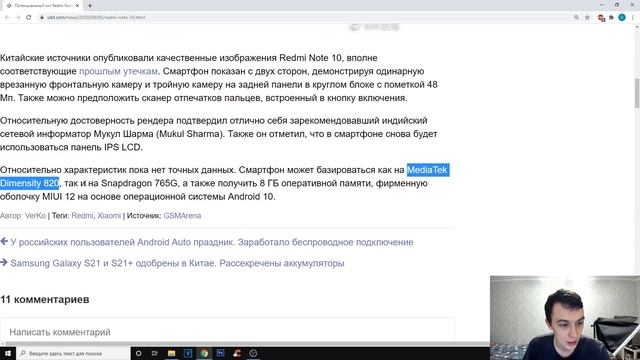
Task: Minimize the Chrome window
Action: click(602, 5)
